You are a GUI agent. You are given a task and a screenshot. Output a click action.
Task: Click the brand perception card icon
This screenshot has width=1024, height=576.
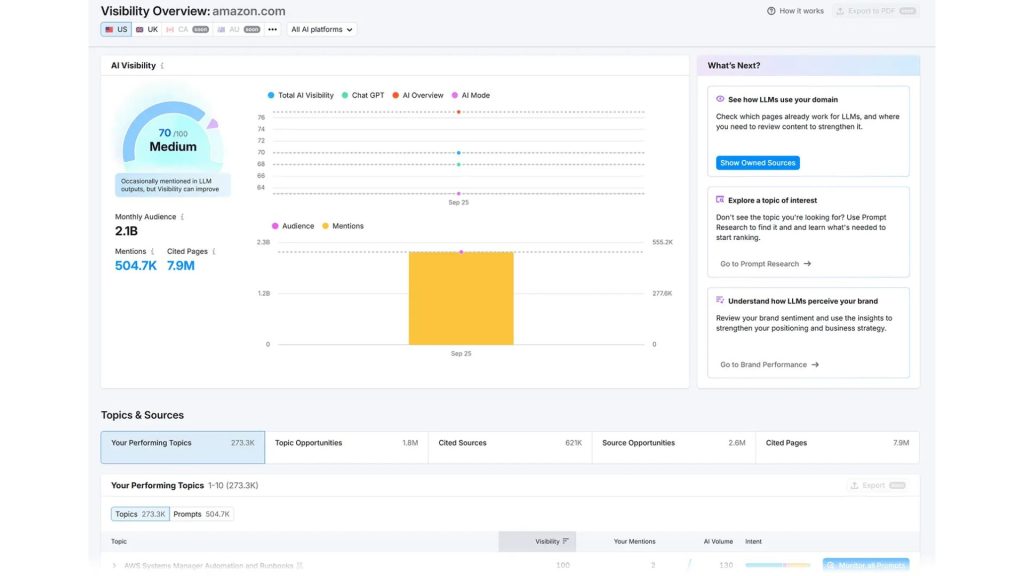tap(720, 300)
